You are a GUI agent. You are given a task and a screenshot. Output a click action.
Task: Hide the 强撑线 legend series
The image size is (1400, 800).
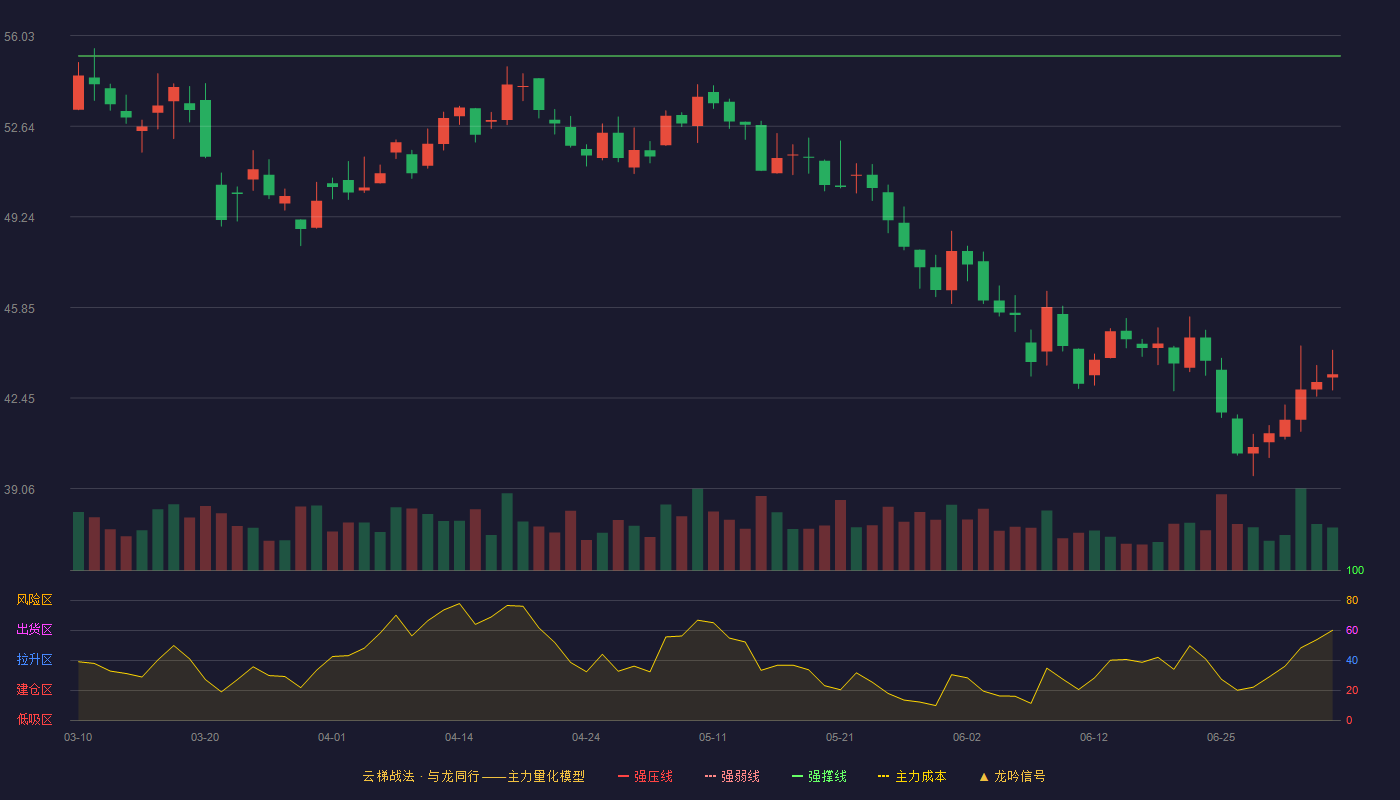point(819,776)
